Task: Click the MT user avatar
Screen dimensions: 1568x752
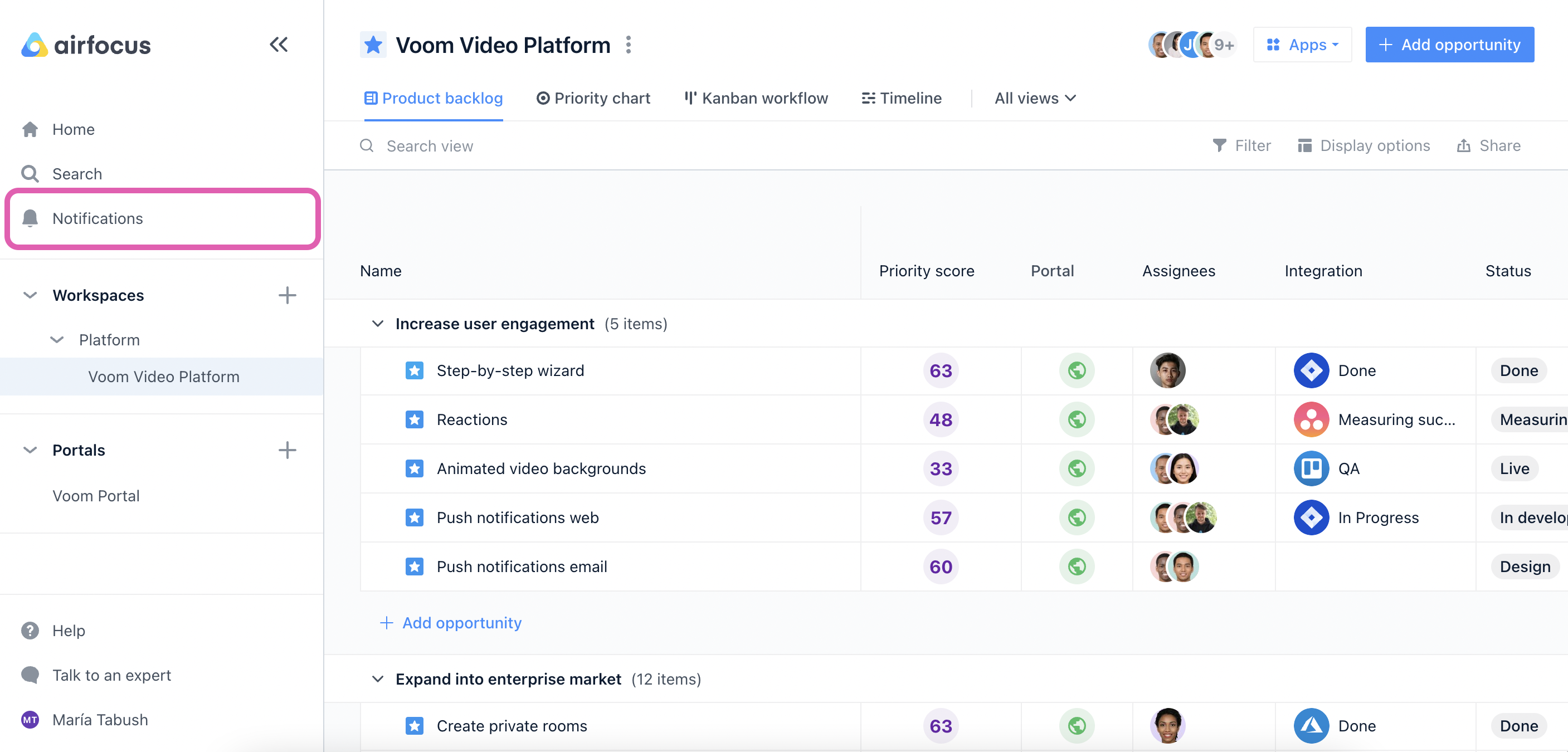Action: point(30,720)
